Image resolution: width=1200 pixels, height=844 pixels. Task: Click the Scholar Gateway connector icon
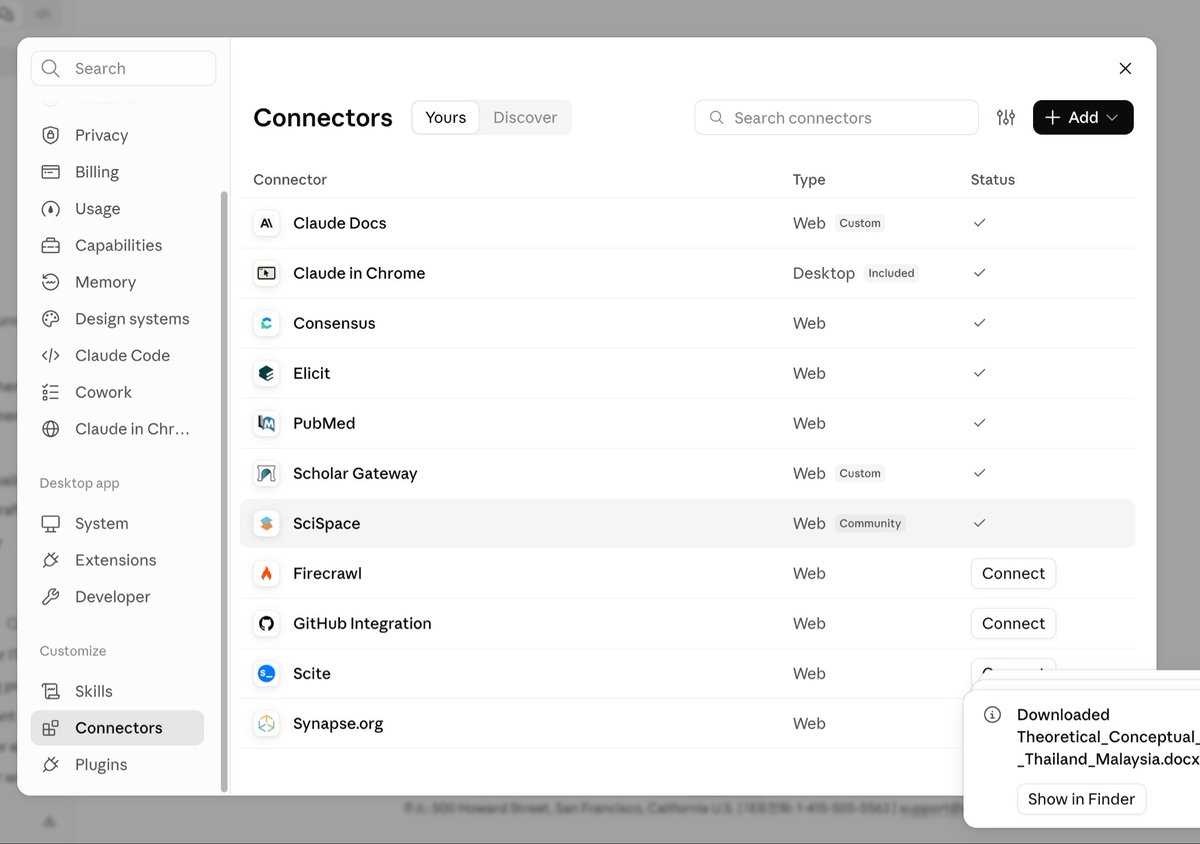266,473
